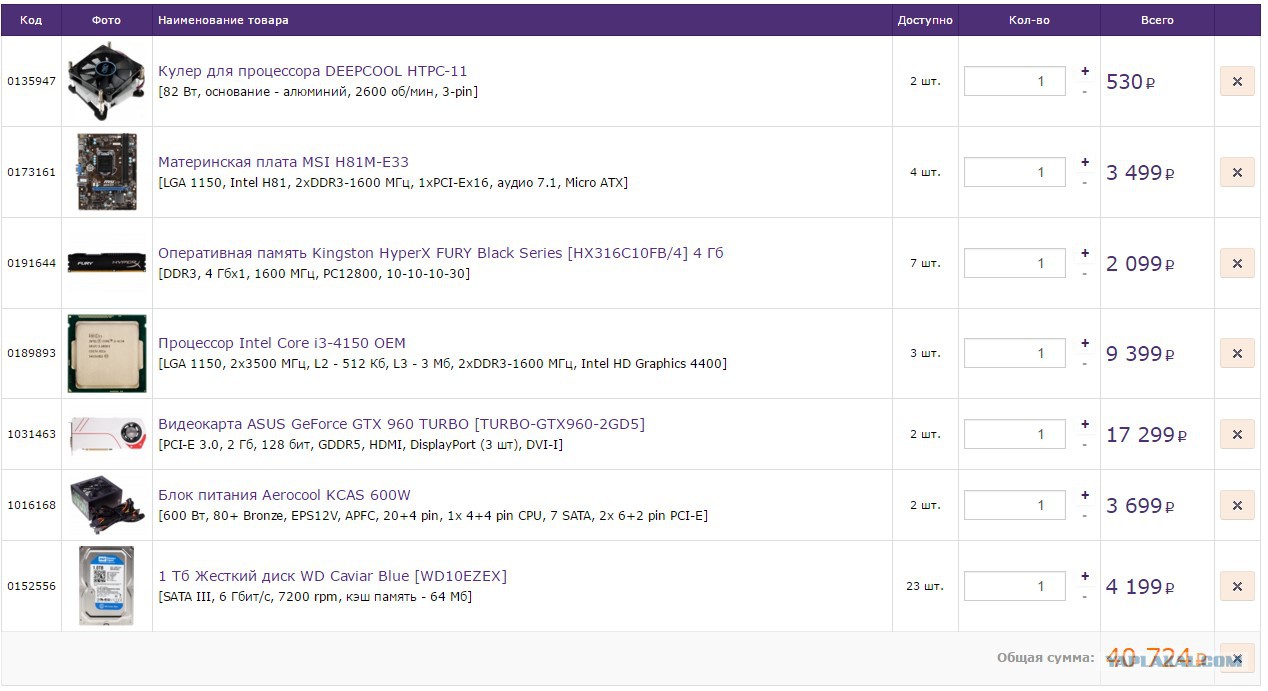View Aerocool power supply photo
The height and width of the screenshot is (691, 1268).
click(106, 505)
